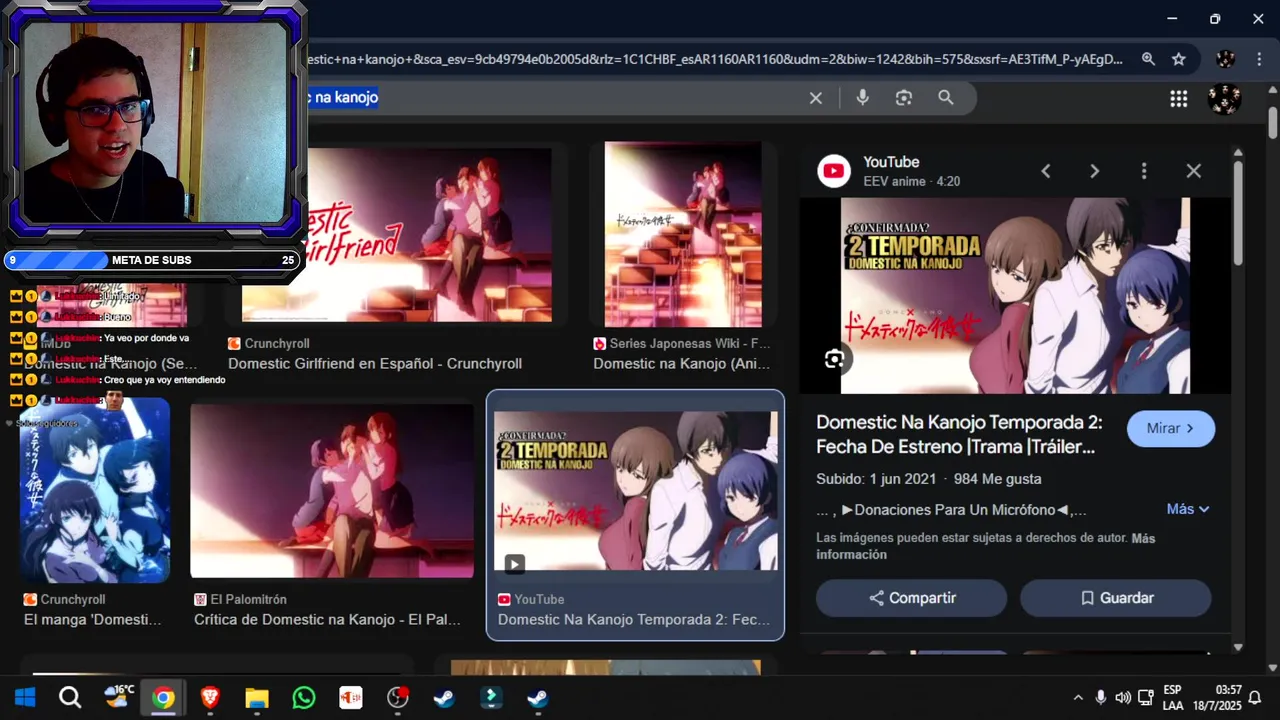Screen dimensions: 1280x720
Task: Select Series Japonesas Wiki classroom thumbnail
Action: (683, 234)
